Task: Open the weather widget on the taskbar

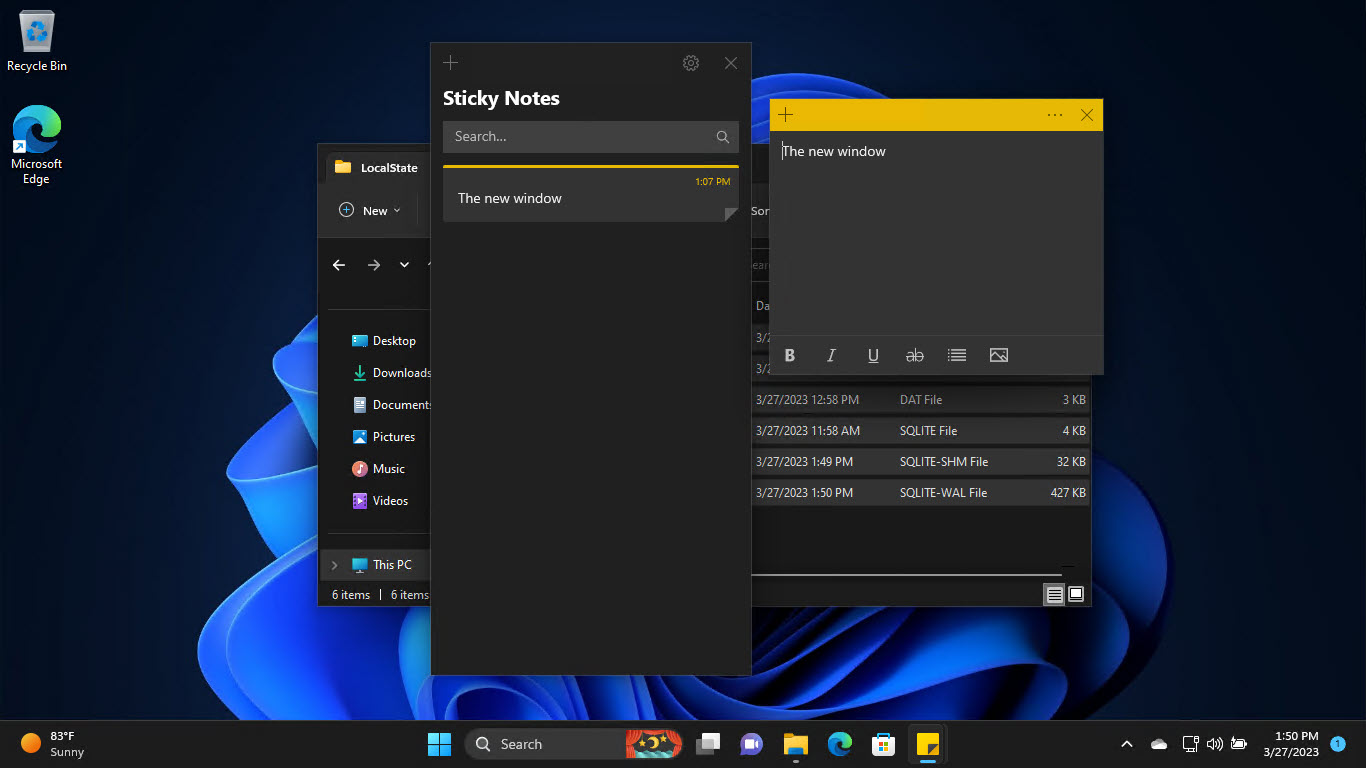Action: [x=50, y=744]
